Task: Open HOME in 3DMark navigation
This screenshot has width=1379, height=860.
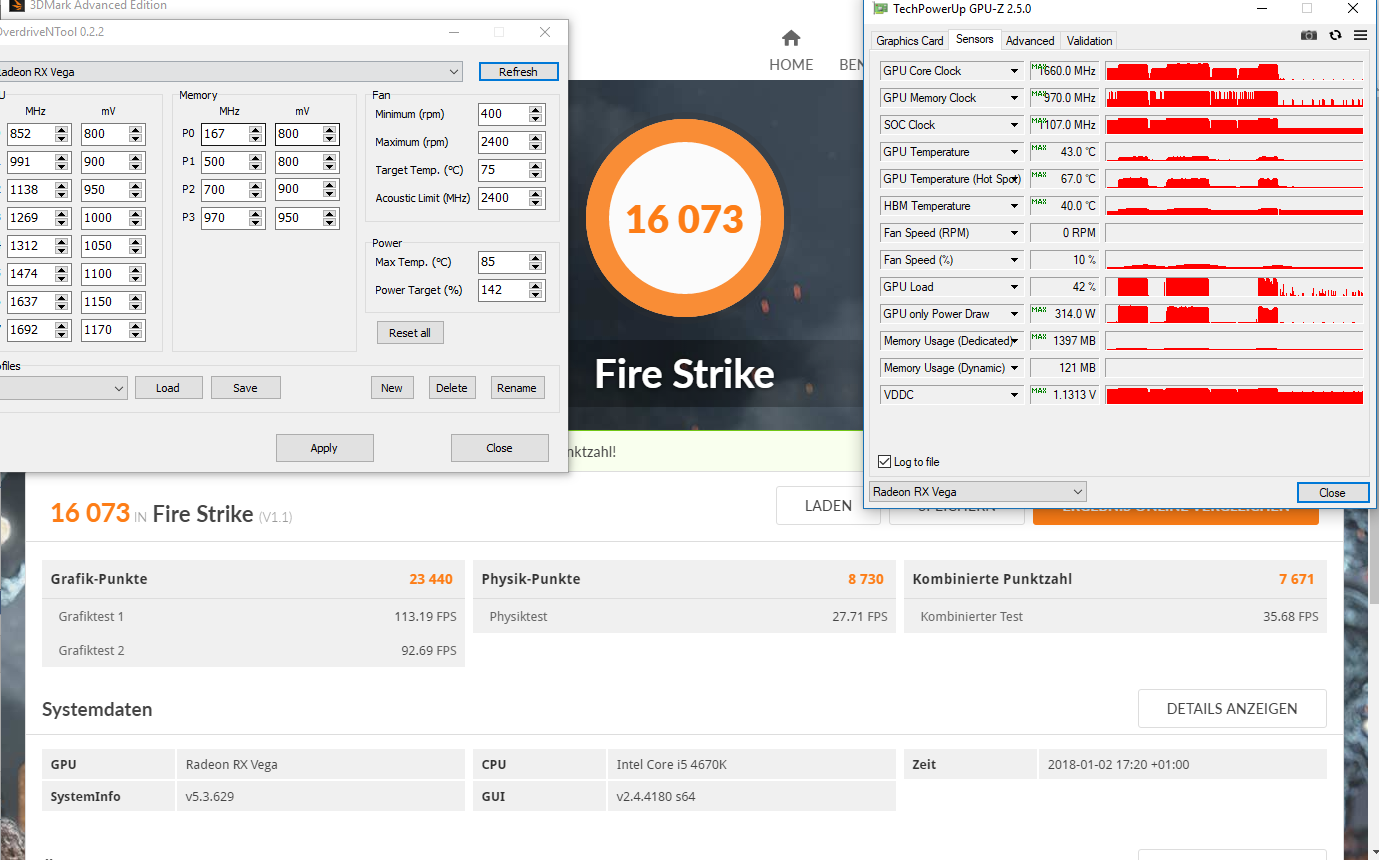Action: pyautogui.click(x=791, y=64)
